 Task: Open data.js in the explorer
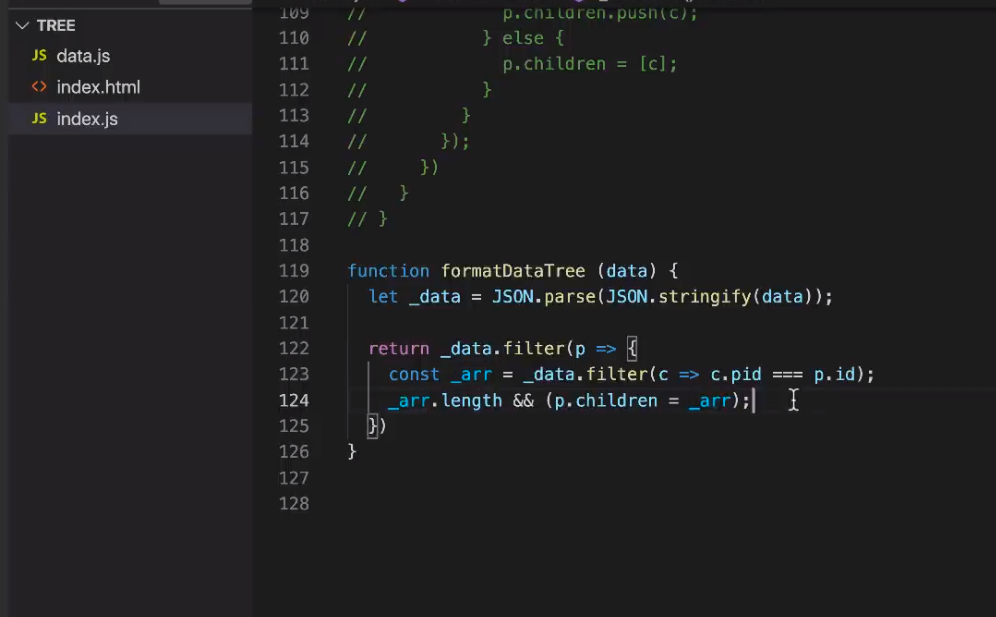[83, 56]
